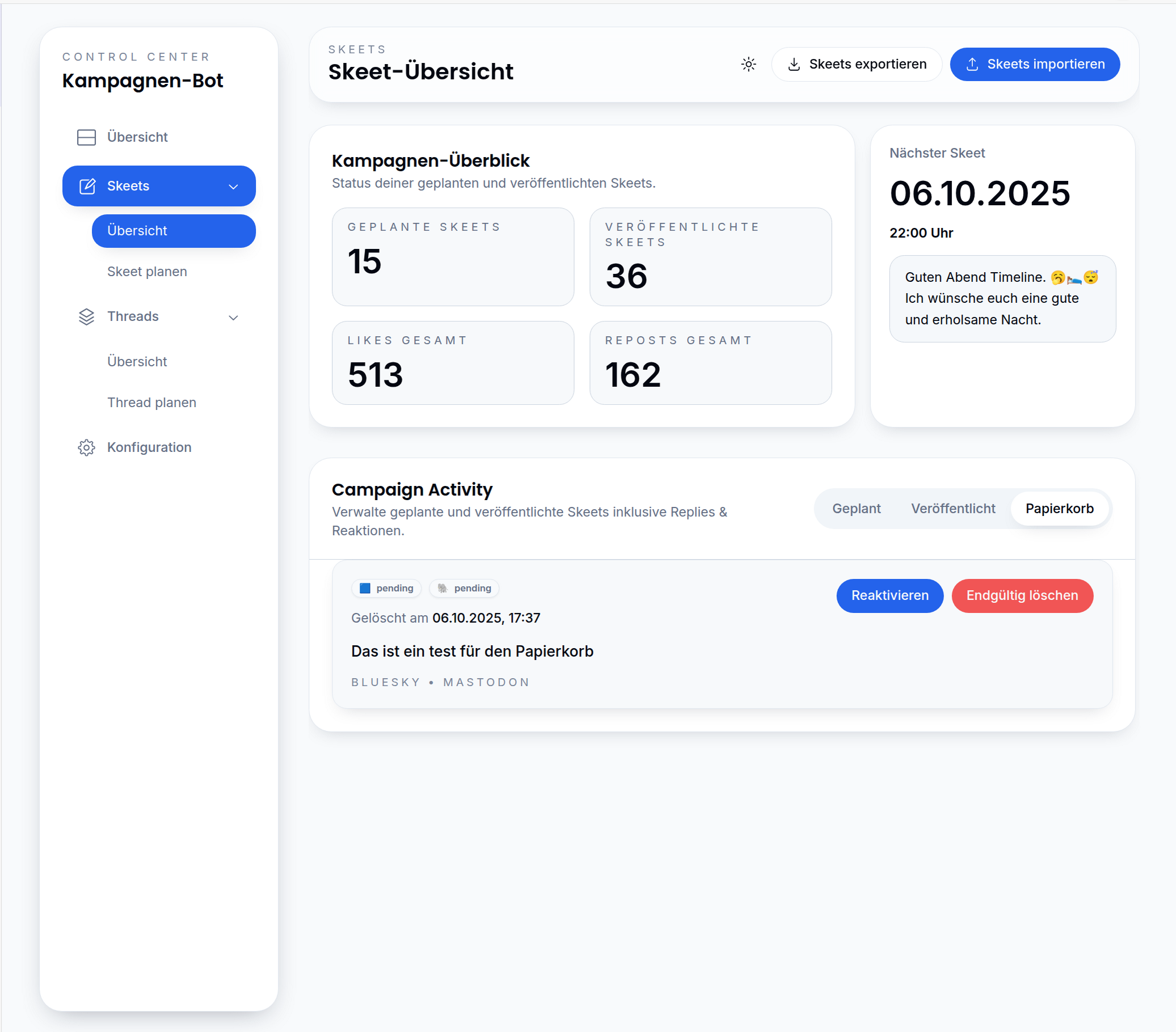Collapse the Skeets section chevron

point(233,187)
